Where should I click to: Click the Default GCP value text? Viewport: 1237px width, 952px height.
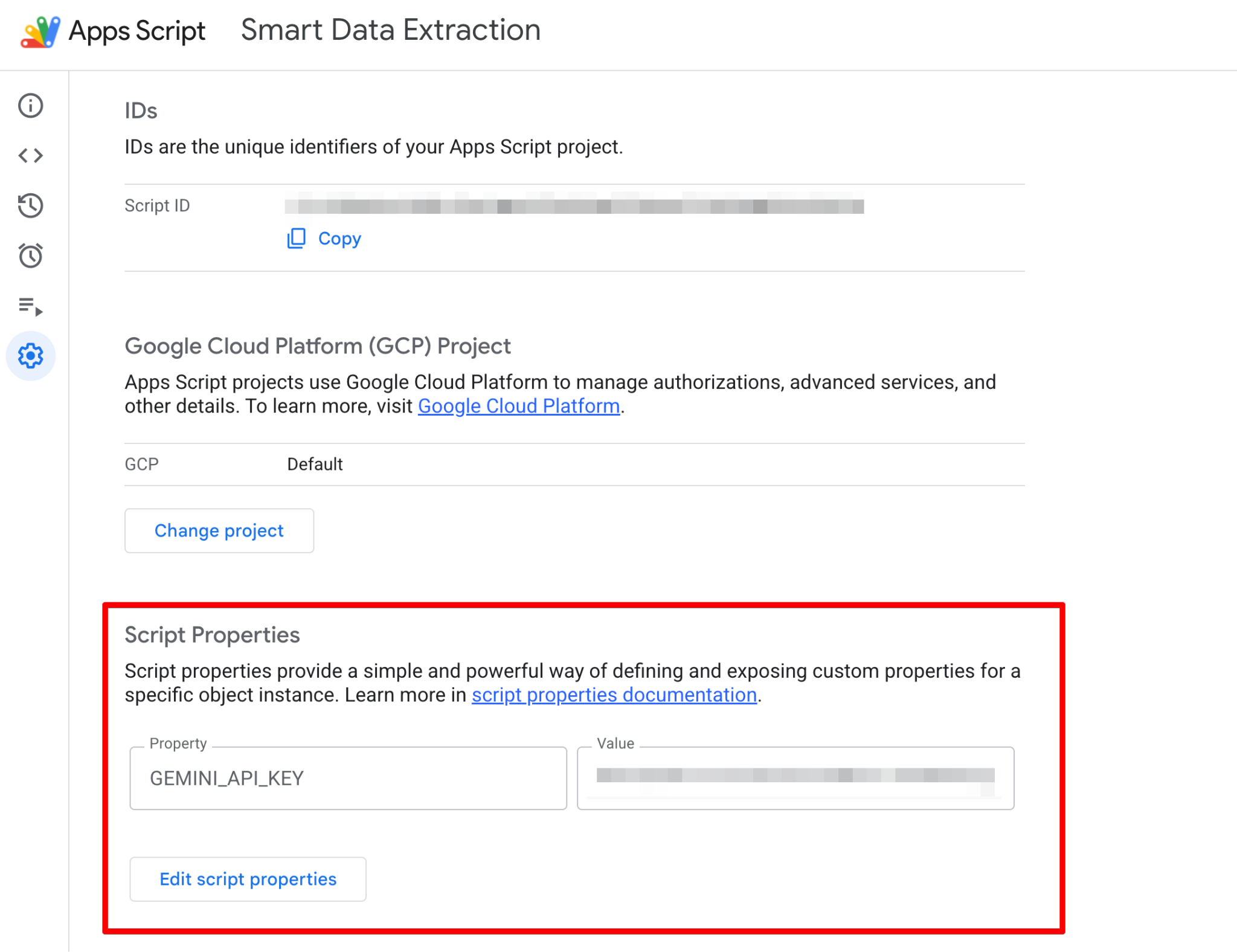[x=315, y=464]
